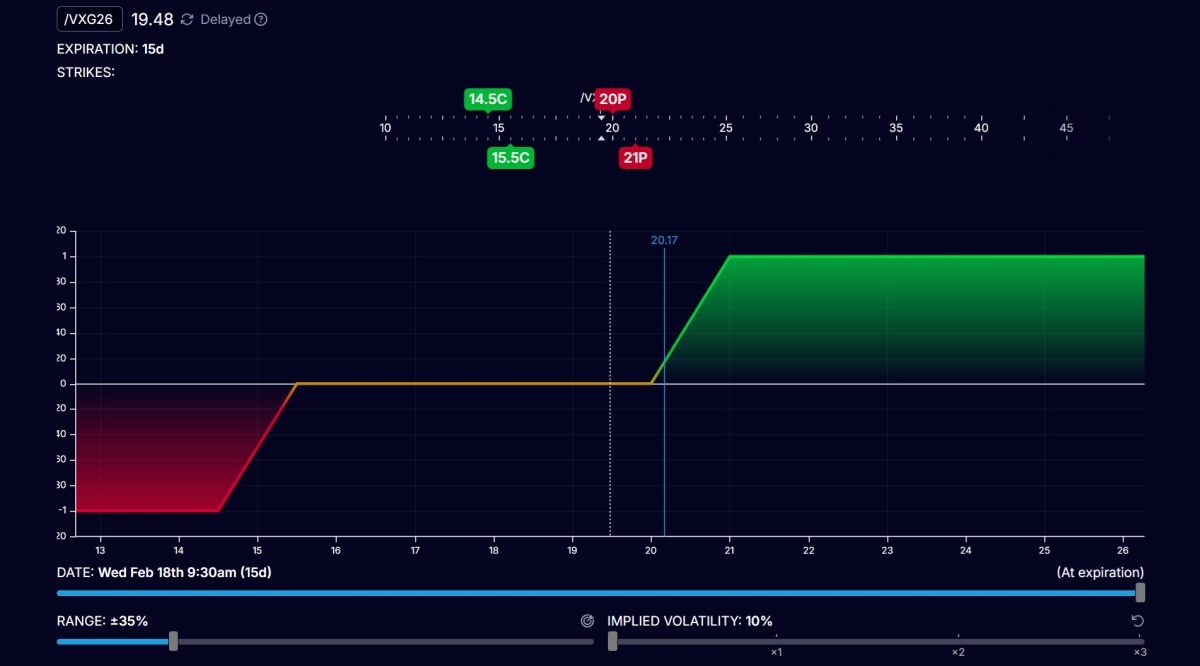
Task: Click the reset implied volatility icon
Action: tap(1137, 621)
